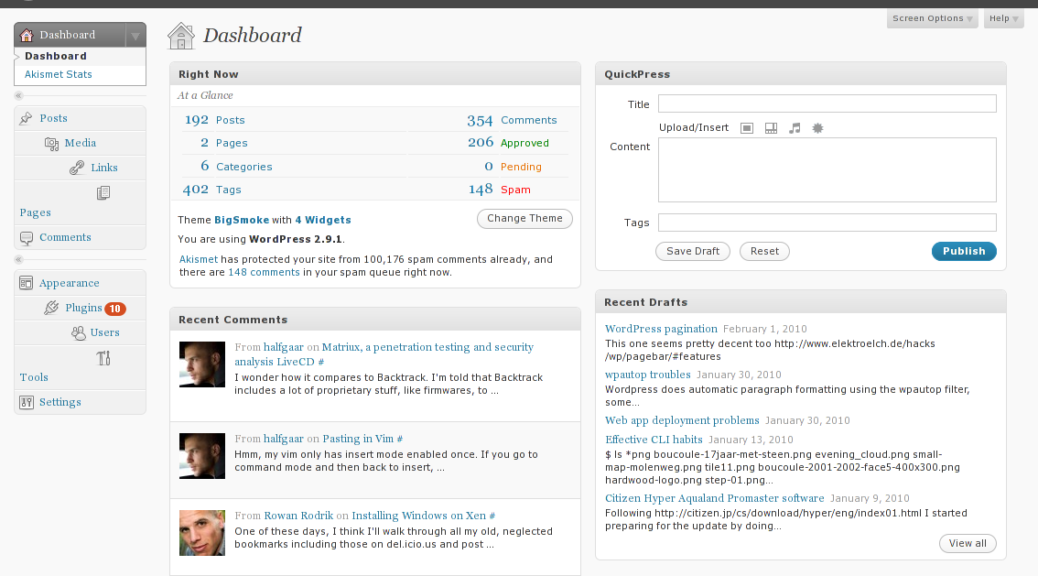1038x576 pixels.
Task: Click the Comments speech bubble icon
Action: tap(26, 238)
